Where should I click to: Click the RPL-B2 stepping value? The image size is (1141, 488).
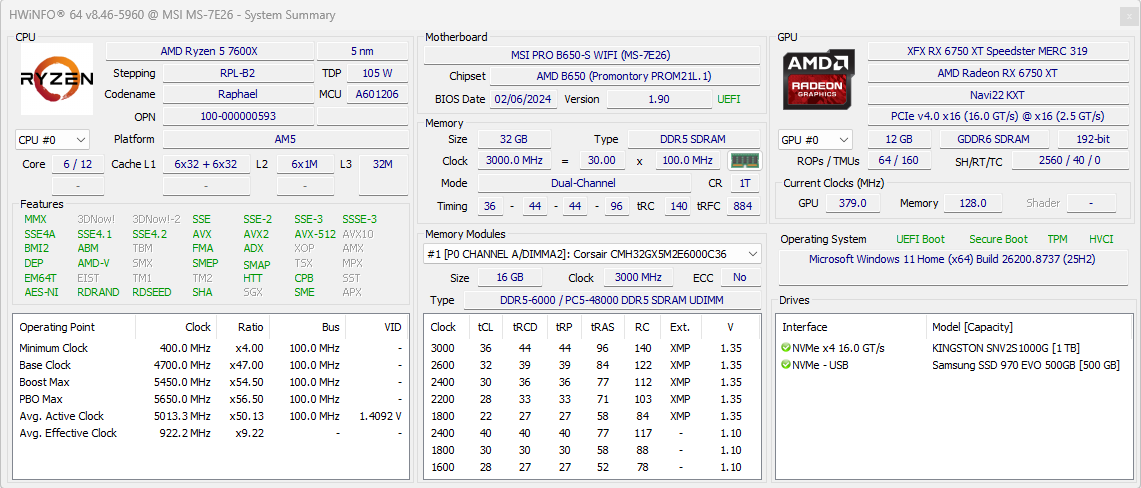(237, 73)
